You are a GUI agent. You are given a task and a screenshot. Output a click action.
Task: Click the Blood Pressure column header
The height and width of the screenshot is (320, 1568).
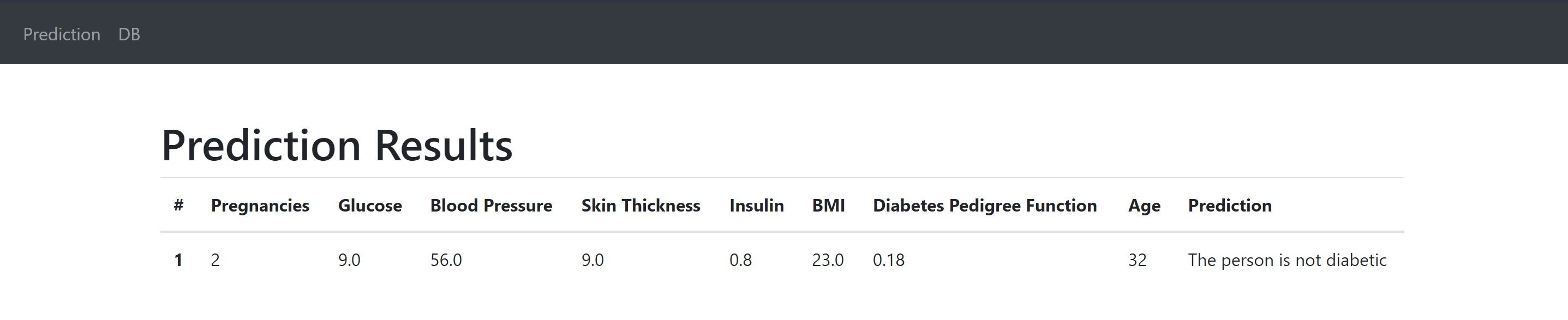pos(490,206)
